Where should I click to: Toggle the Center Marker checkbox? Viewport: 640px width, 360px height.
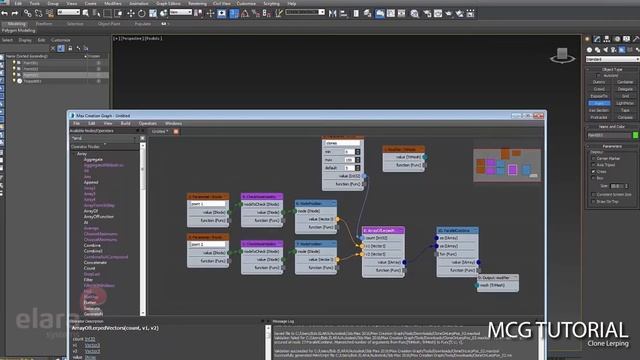[x=593, y=158]
